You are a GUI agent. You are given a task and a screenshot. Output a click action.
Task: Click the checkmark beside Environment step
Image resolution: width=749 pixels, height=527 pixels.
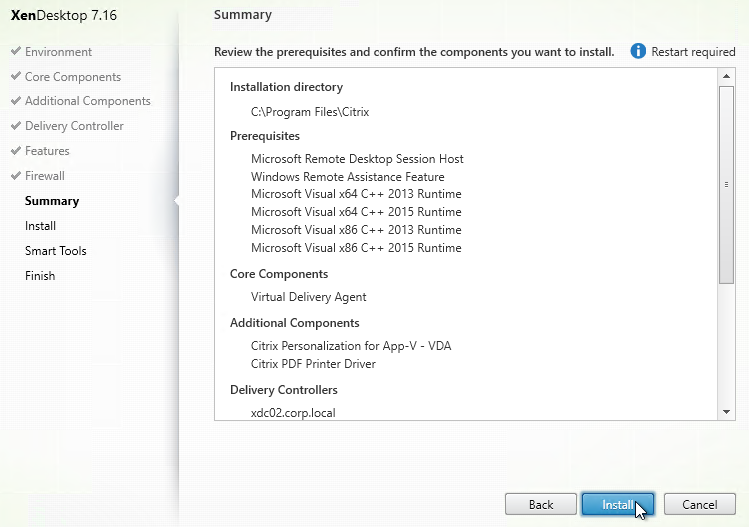point(16,52)
